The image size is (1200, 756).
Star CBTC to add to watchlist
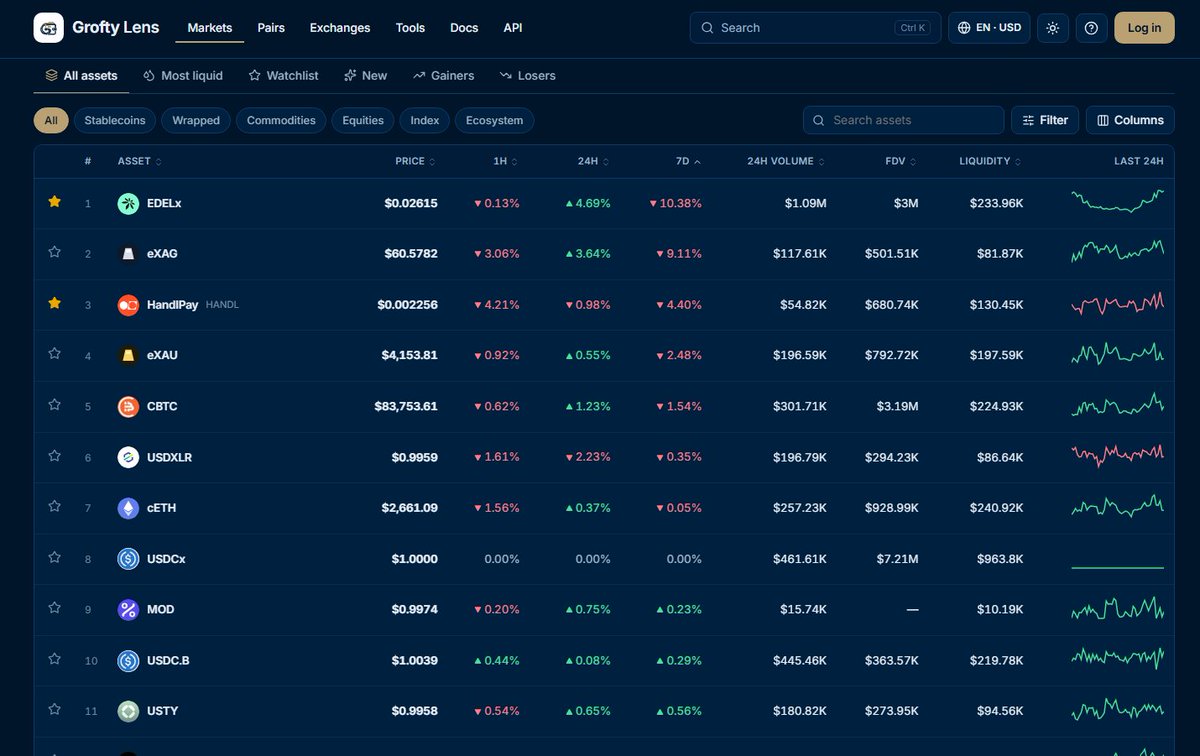(x=55, y=405)
